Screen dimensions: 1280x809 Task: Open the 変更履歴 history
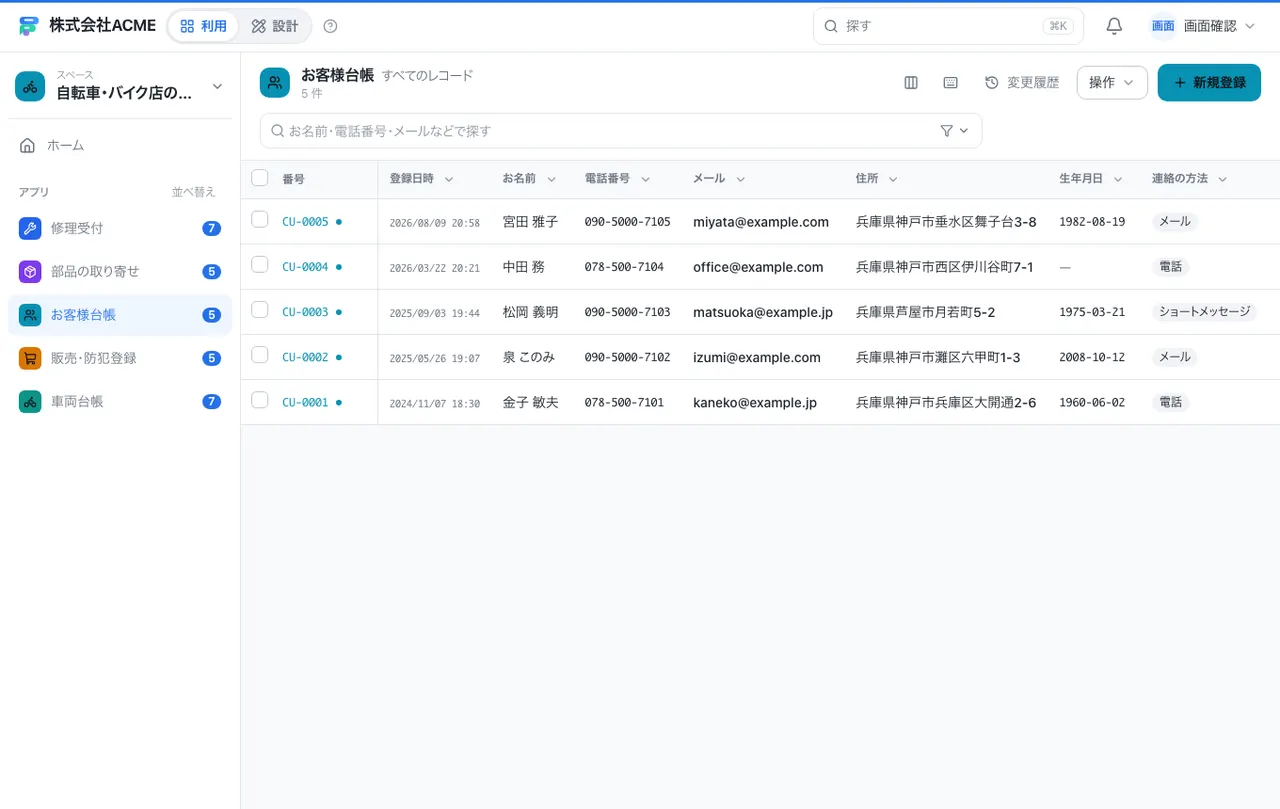coord(1022,83)
